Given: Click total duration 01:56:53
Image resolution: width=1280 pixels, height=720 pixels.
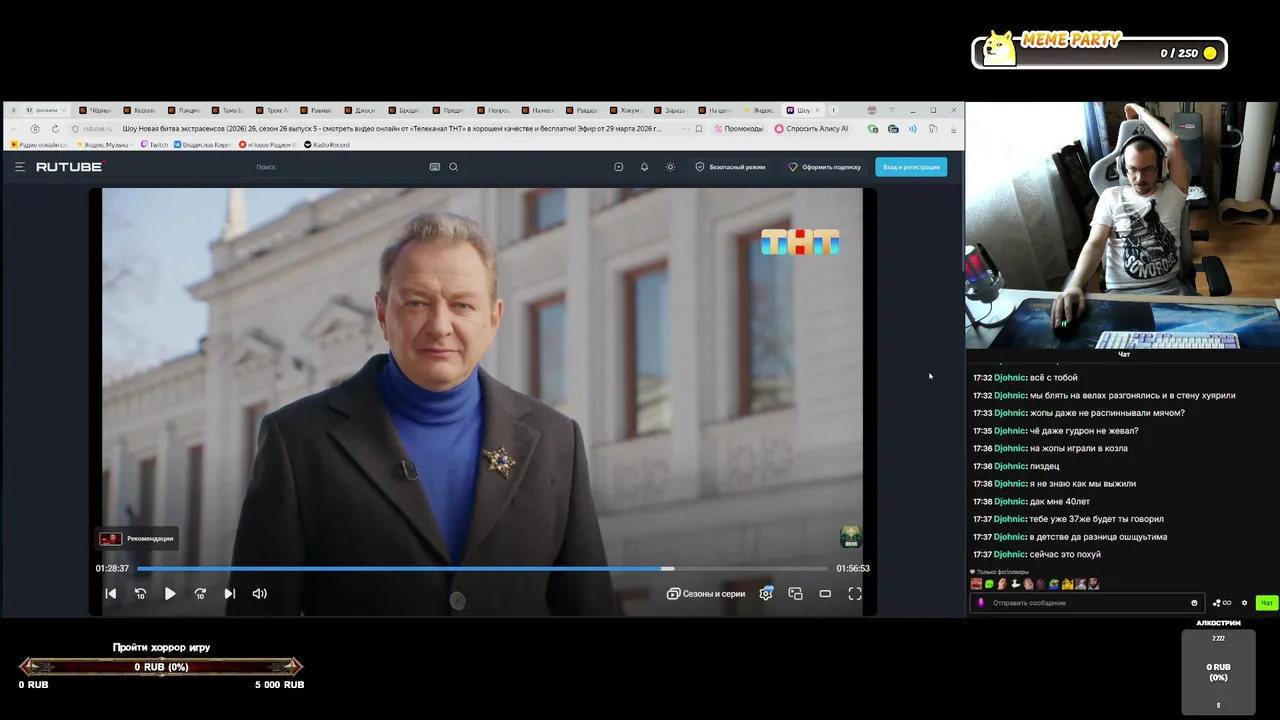Looking at the screenshot, I should click(x=853, y=568).
